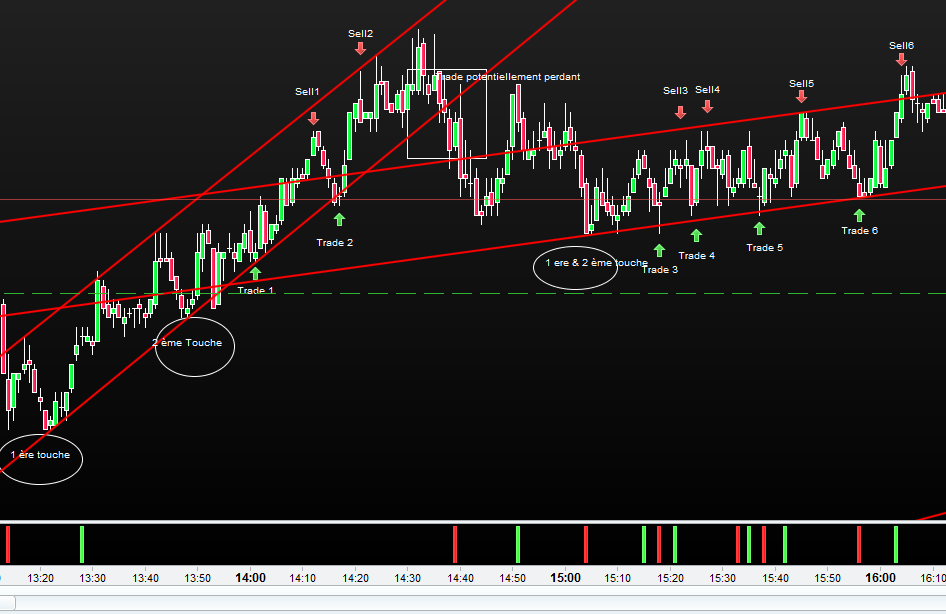Click the "Trade 4" annotation

(x=697, y=256)
